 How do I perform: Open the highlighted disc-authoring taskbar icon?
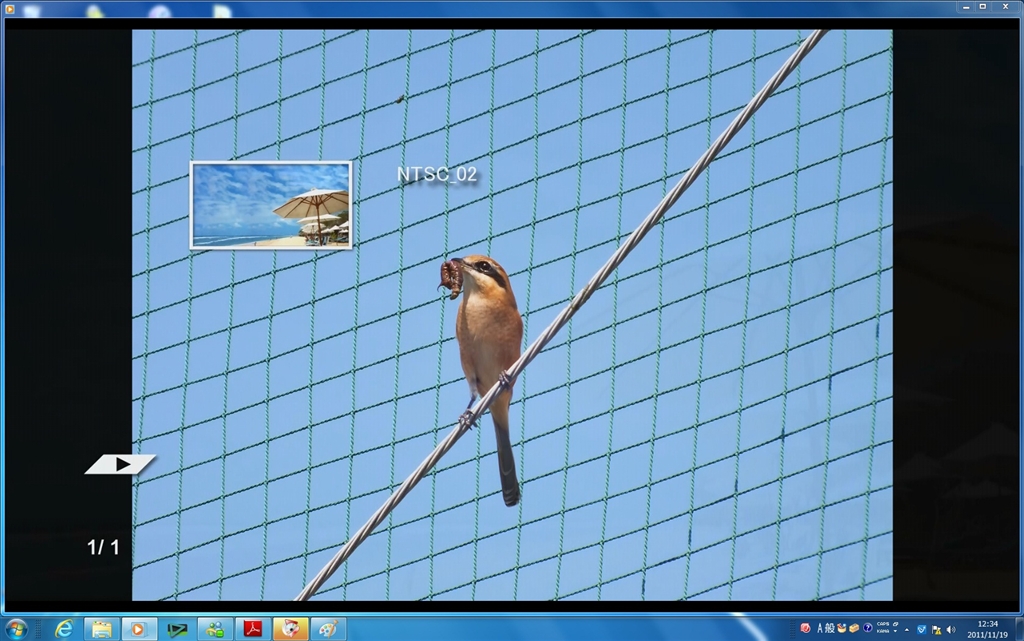tap(290, 629)
